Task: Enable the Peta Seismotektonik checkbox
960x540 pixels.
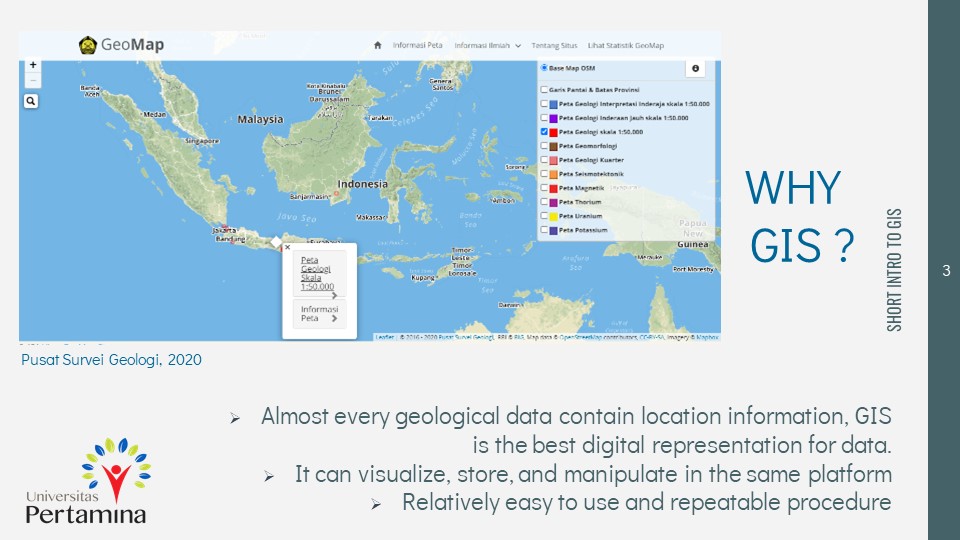Action: pyautogui.click(x=544, y=174)
